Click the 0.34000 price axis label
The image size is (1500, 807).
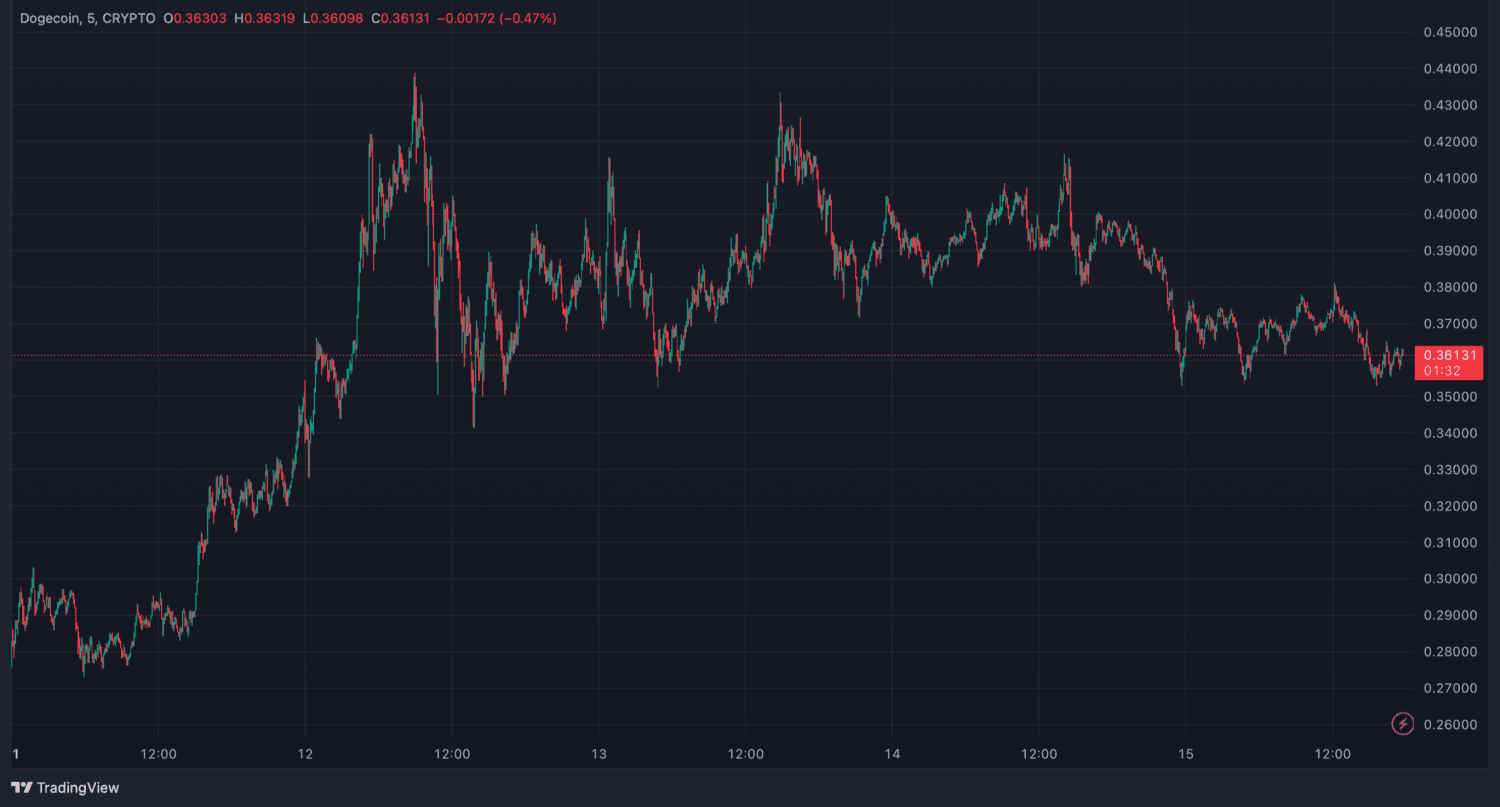(x=1450, y=433)
